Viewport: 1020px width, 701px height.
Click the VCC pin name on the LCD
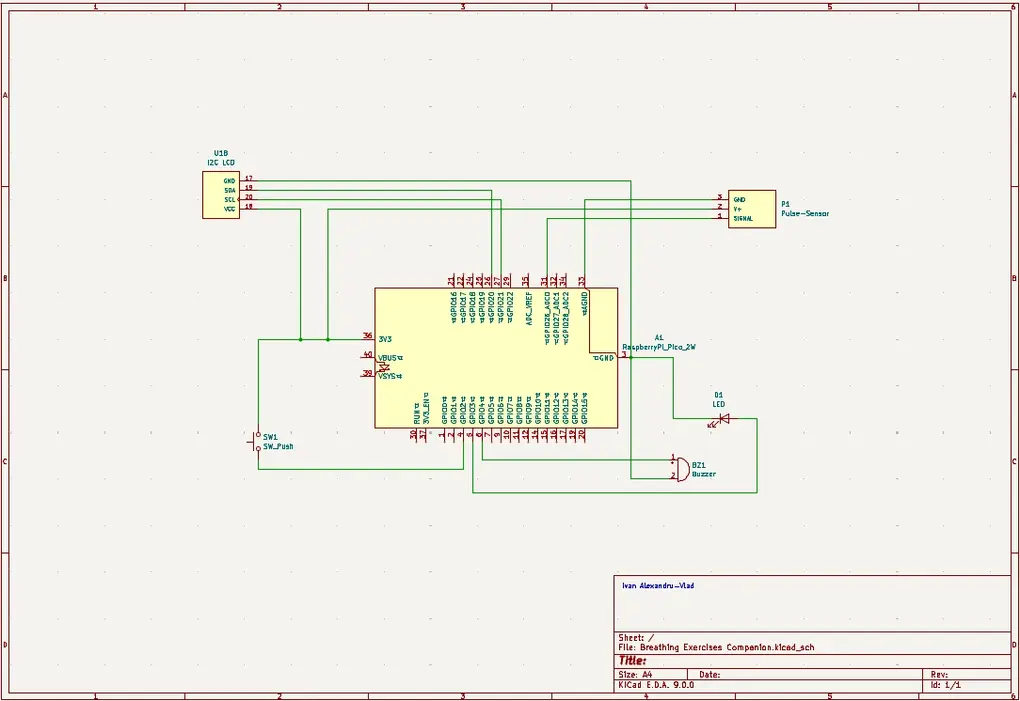coord(230,209)
